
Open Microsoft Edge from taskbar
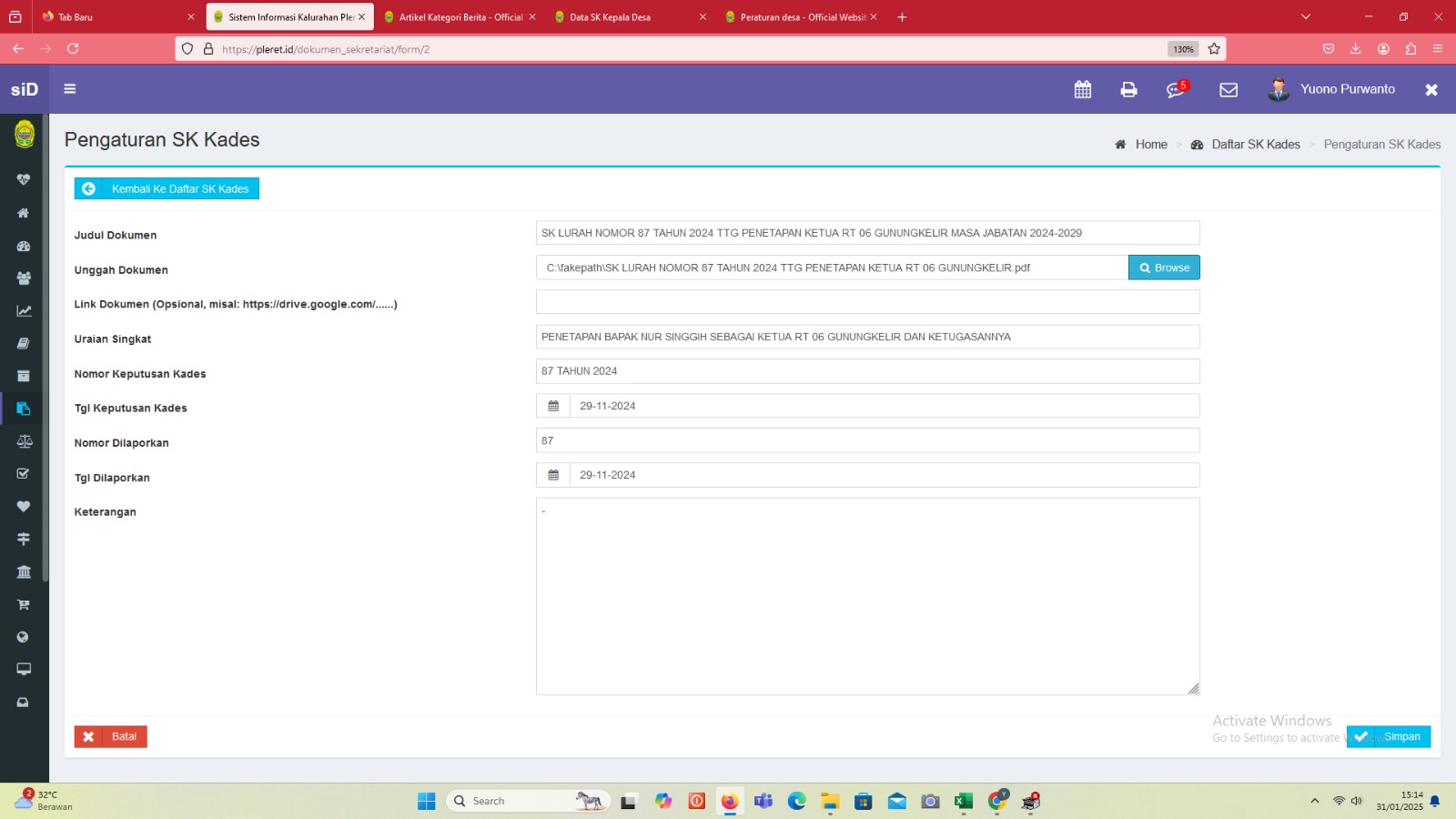797,801
